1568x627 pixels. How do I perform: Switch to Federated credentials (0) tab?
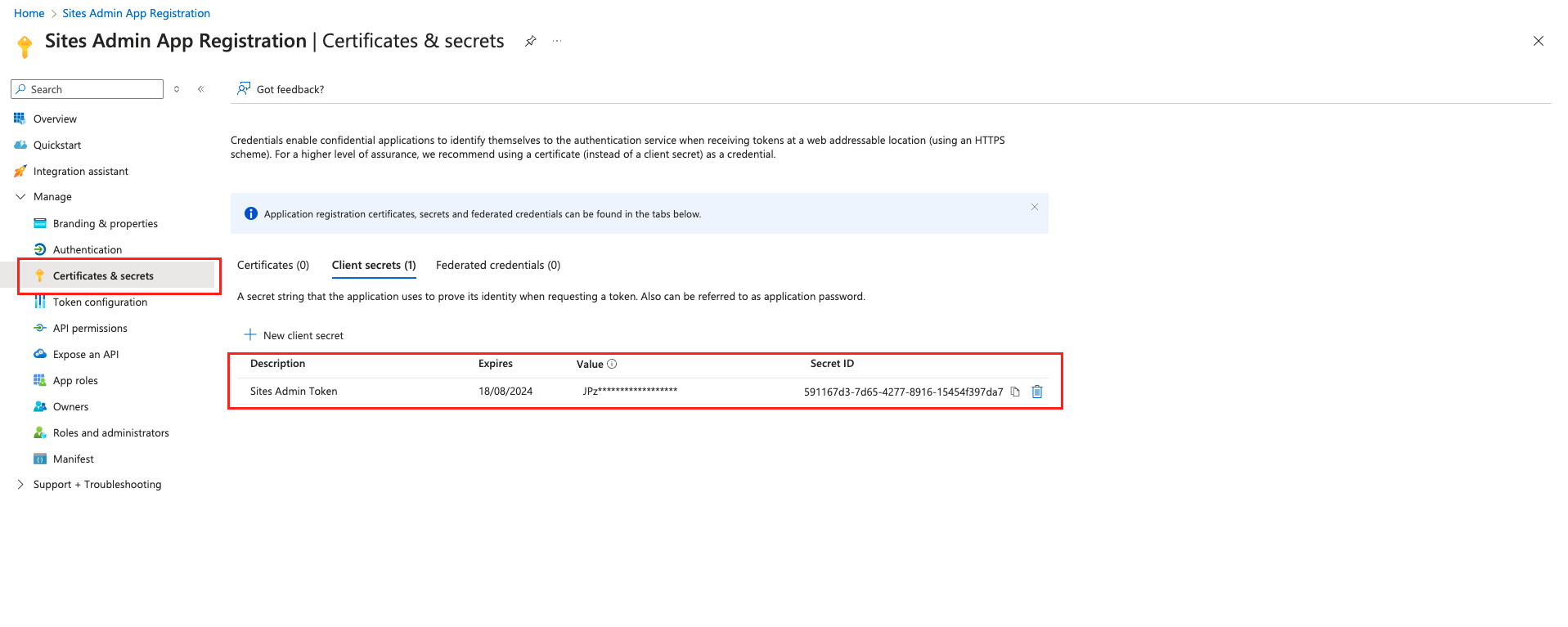498,266
